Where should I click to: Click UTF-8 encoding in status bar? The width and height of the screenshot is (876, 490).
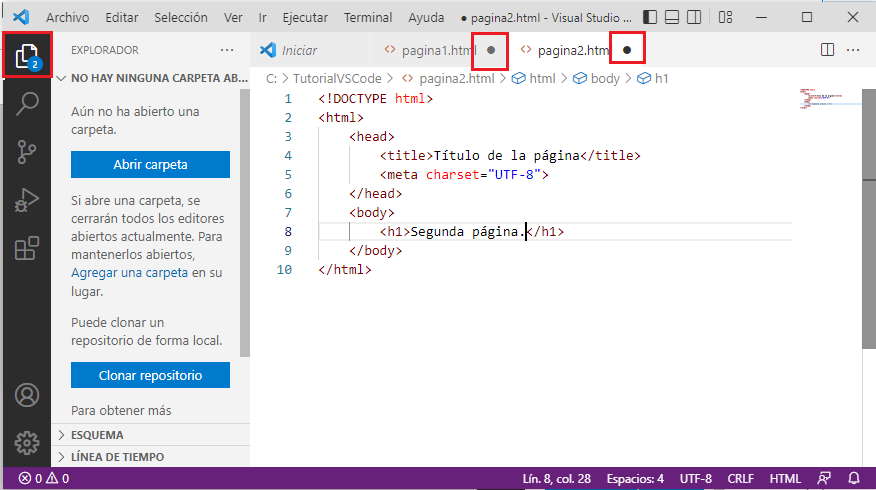[696, 479]
